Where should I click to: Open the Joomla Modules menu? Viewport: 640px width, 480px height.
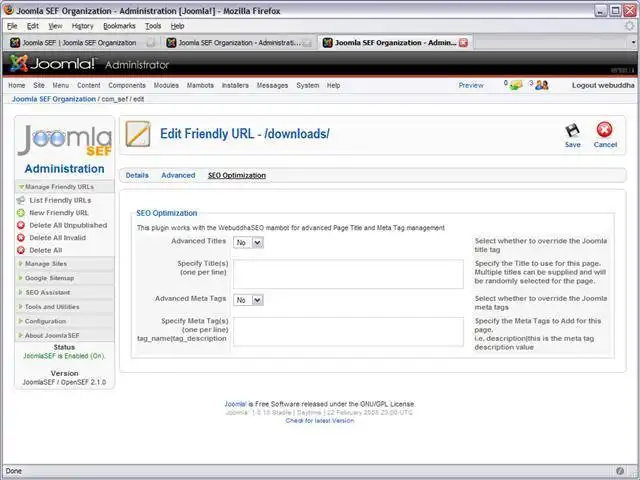point(166,85)
